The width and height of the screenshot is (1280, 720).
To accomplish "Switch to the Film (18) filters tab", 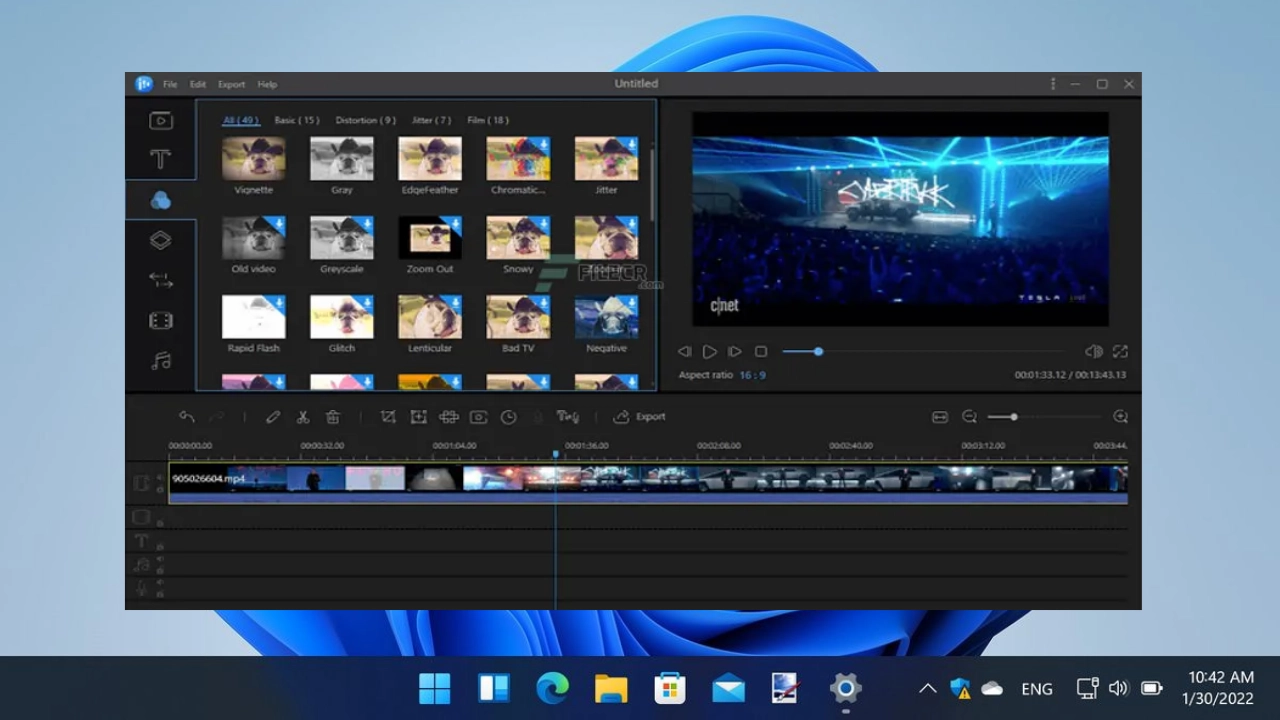I will tap(488, 120).
